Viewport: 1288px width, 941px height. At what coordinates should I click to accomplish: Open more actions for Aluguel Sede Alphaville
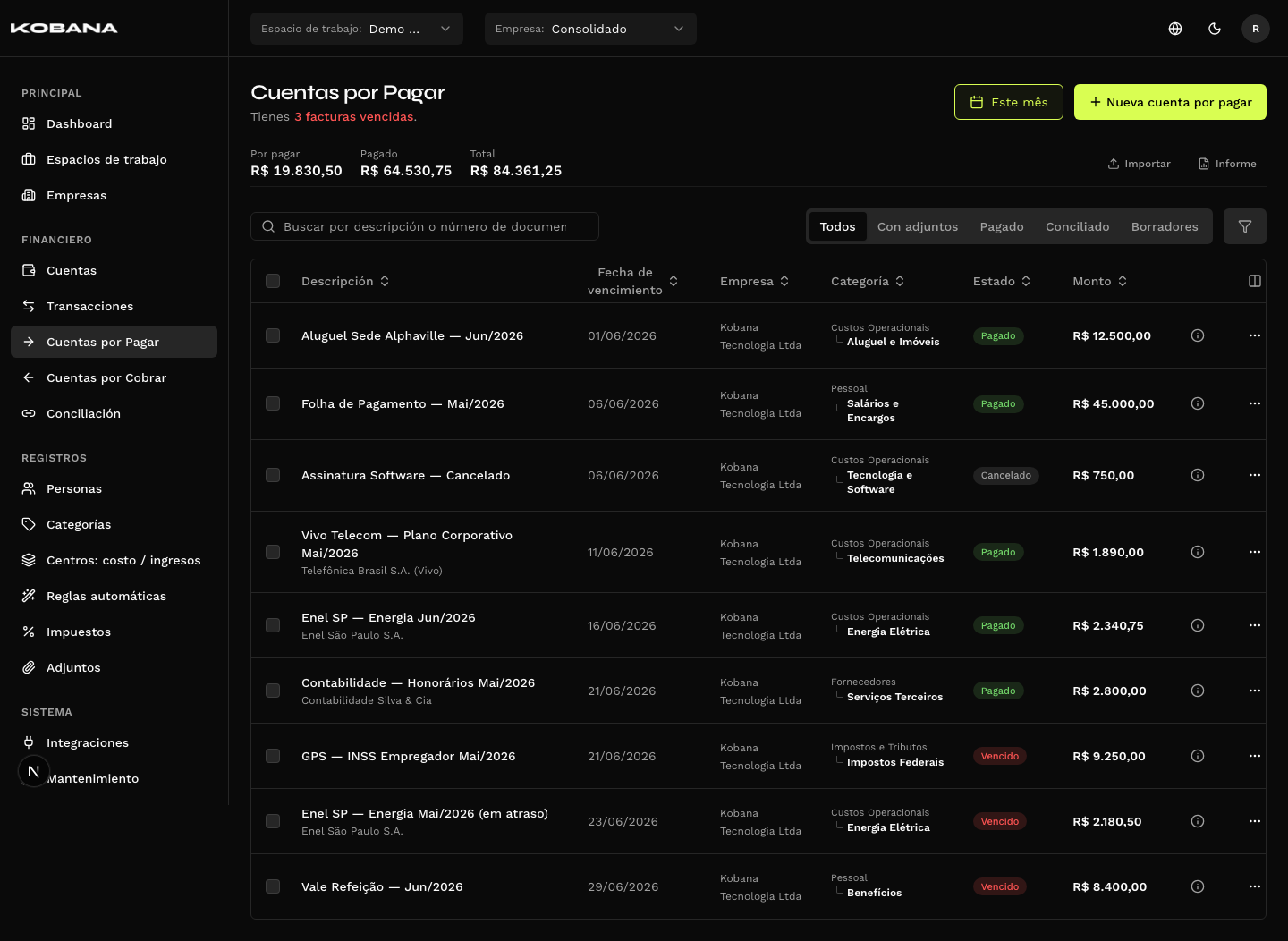(1255, 335)
